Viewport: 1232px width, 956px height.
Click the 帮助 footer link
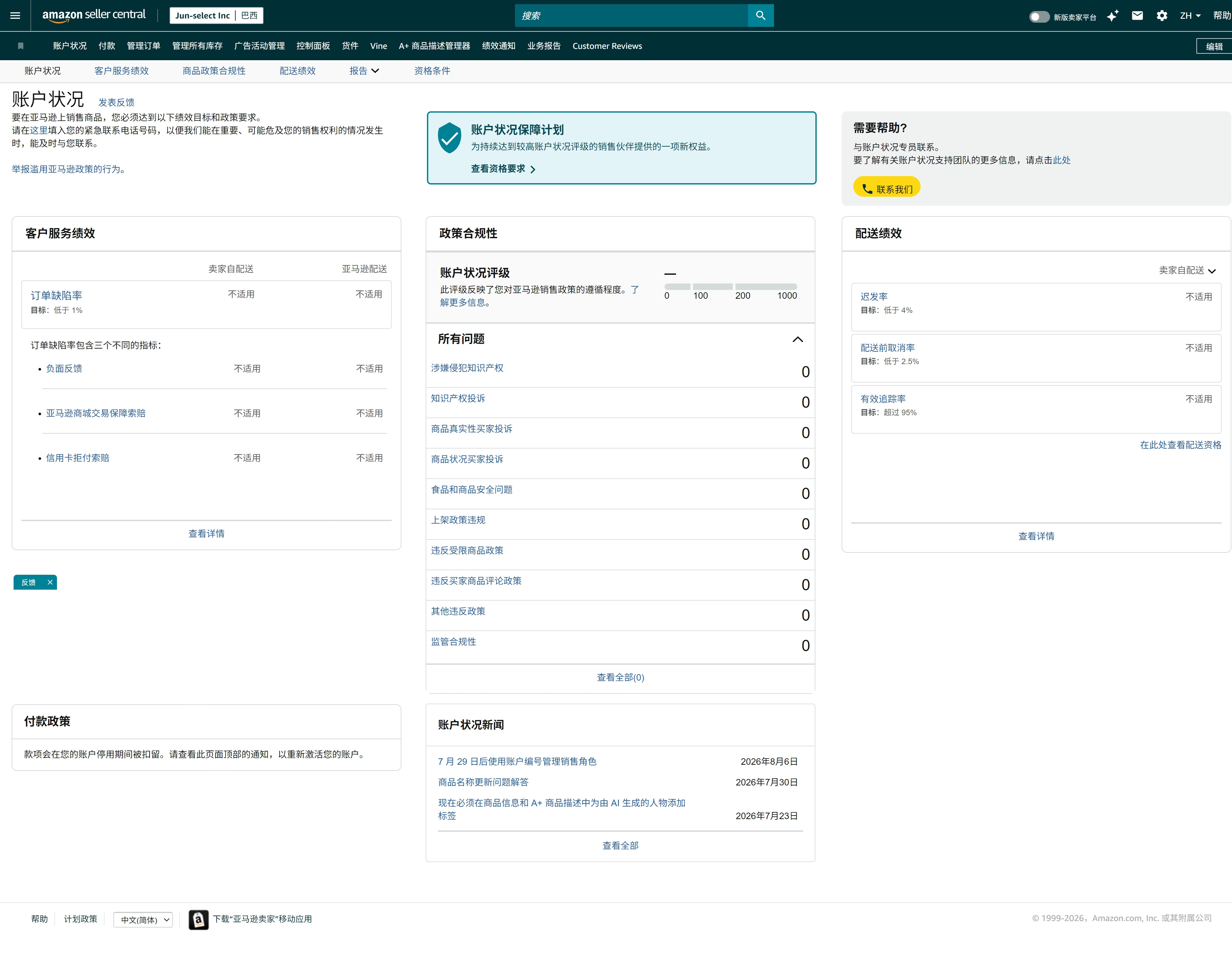tap(39, 919)
